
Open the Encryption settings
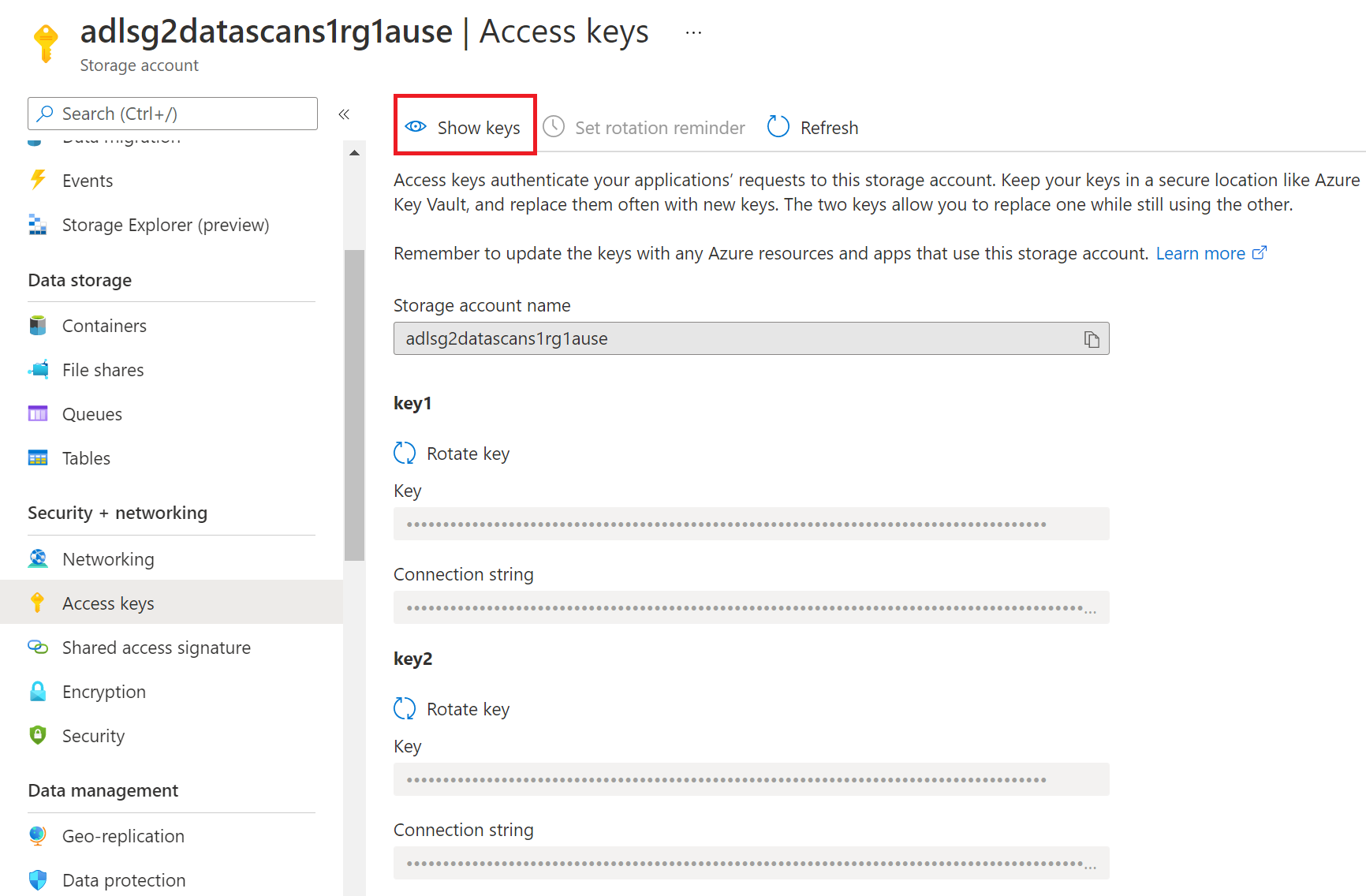click(103, 691)
